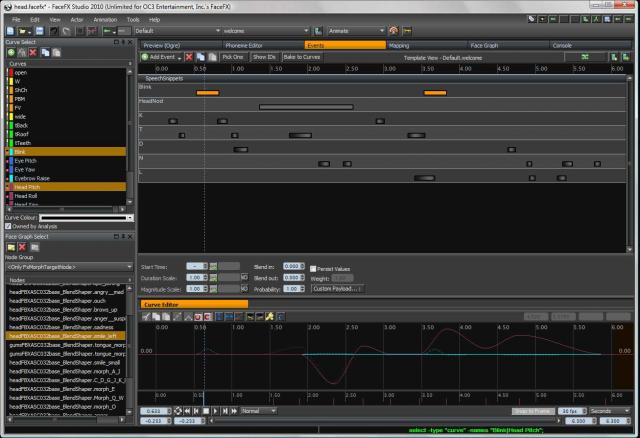Switch to the Phoneme Editor tab

click(x=263, y=45)
